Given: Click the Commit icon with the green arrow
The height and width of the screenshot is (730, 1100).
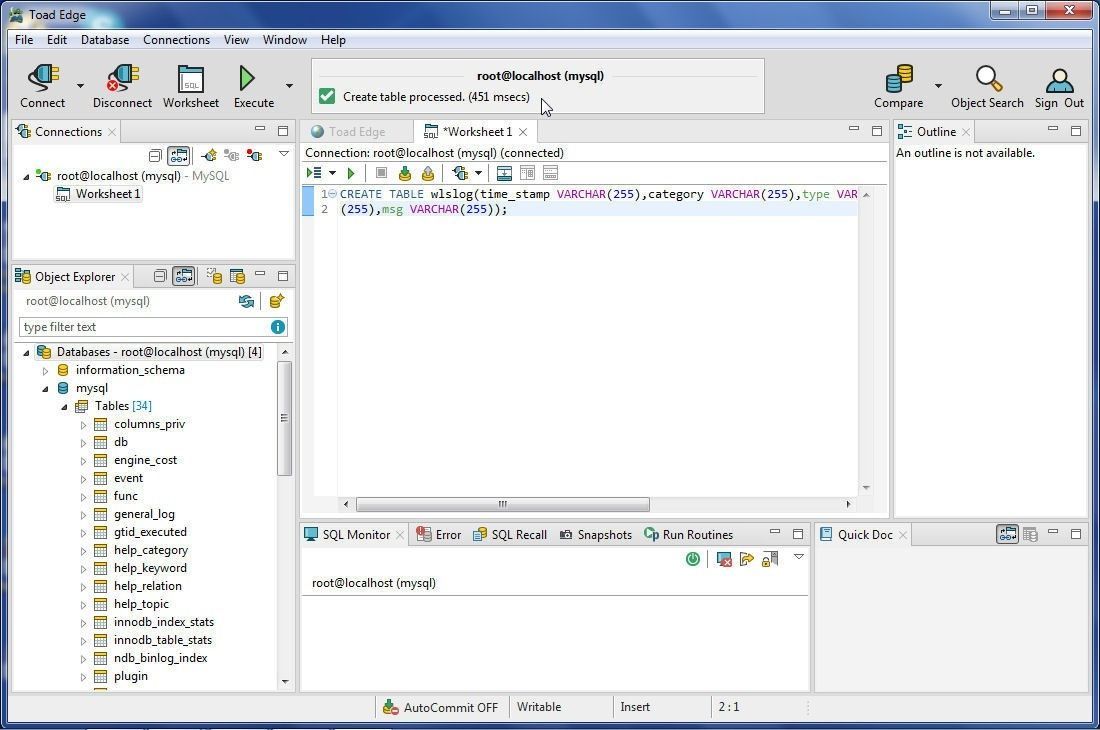Looking at the screenshot, I should tap(405, 173).
